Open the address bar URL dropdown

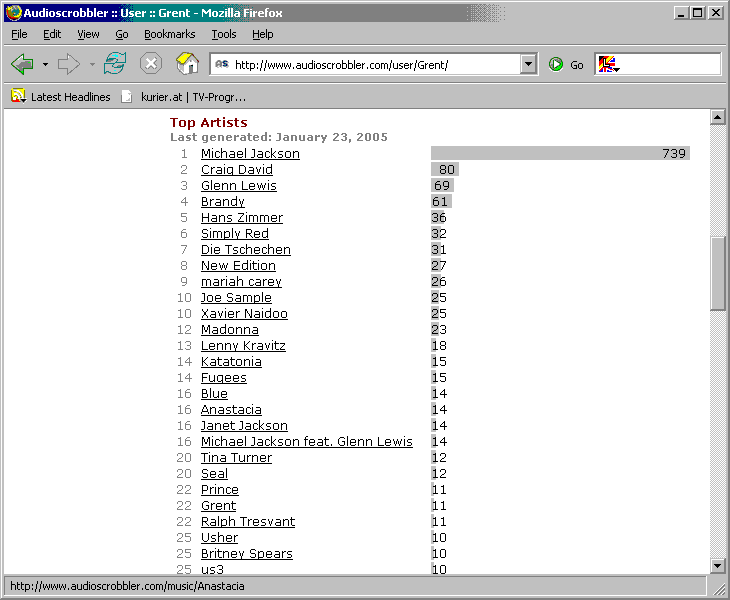529,65
